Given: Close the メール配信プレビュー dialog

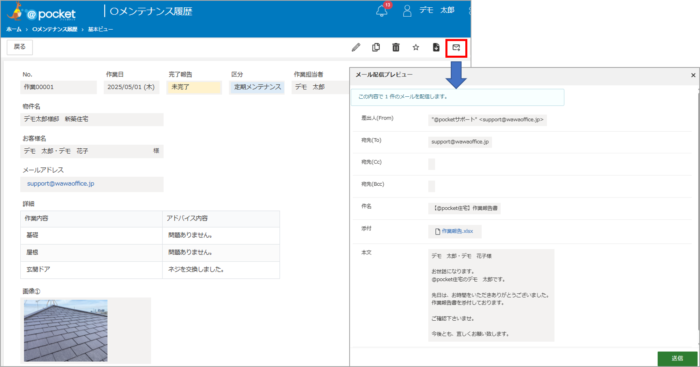Looking at the screenshot, I should (693, 75).
